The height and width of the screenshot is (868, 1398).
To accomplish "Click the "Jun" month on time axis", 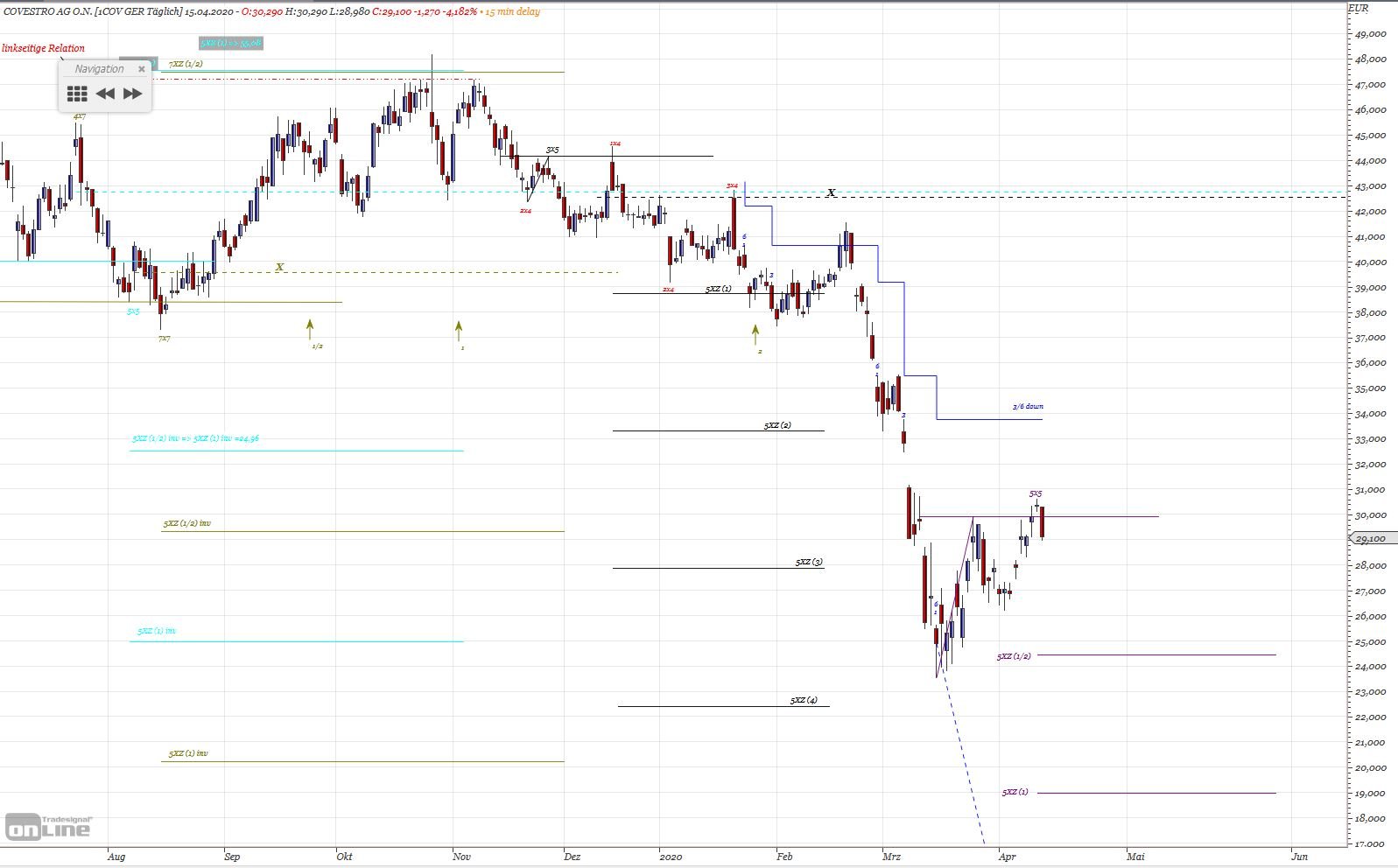I will pos(1300,857).
